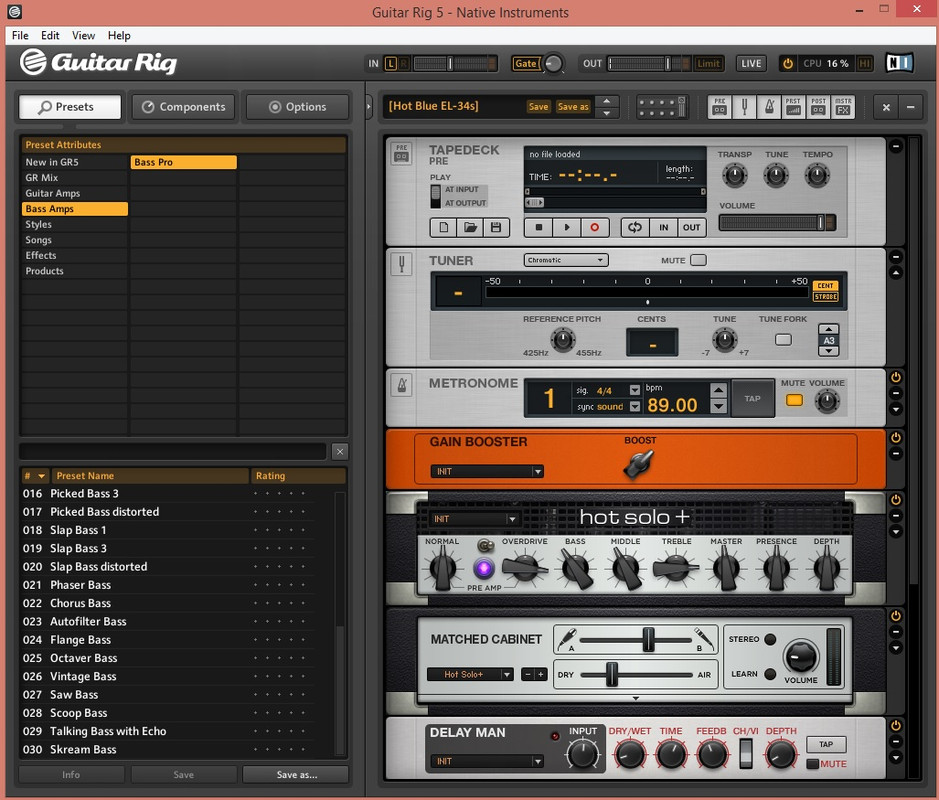Image resolution: width=939 pixels, height=800 pixels.
Task: Toggle Stereo on Matched Cabinet
Action: (771, 639)
